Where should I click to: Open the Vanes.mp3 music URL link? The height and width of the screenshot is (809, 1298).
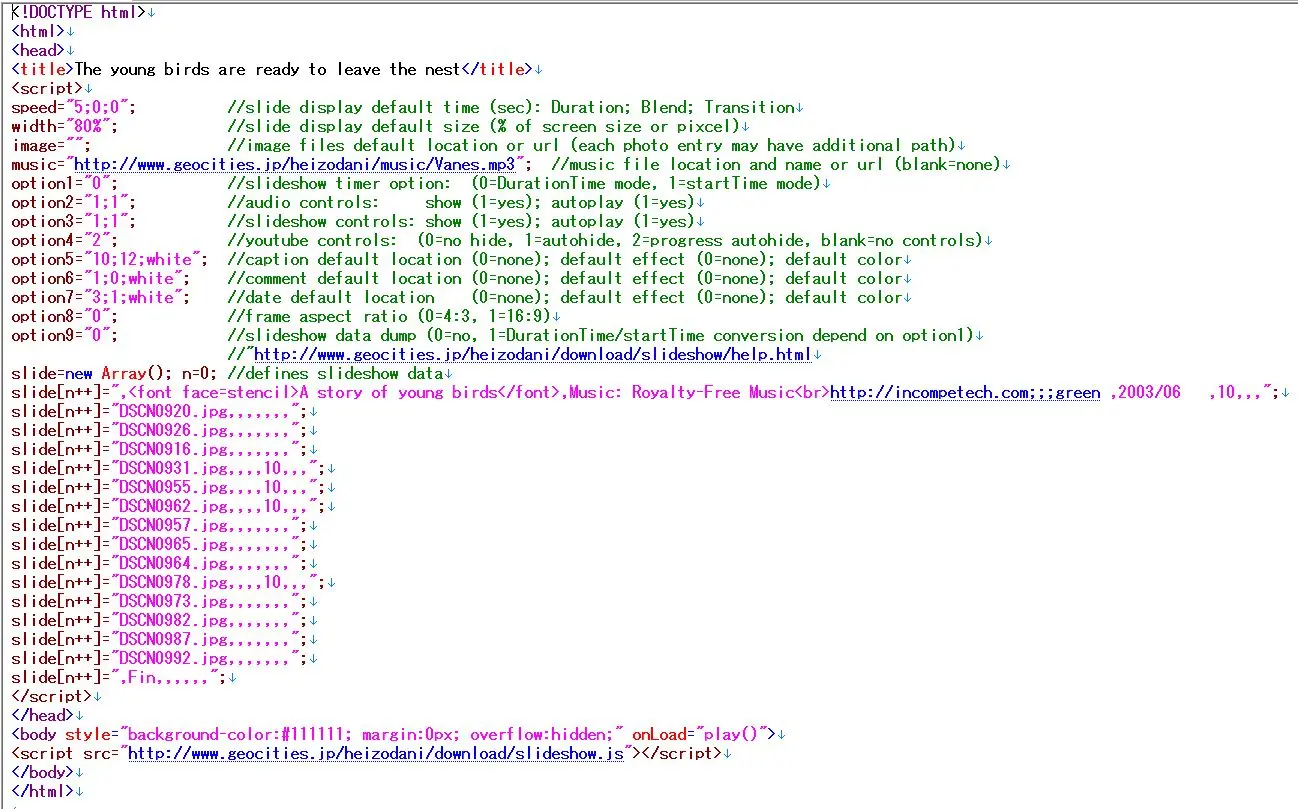click(x=295, y=164)
